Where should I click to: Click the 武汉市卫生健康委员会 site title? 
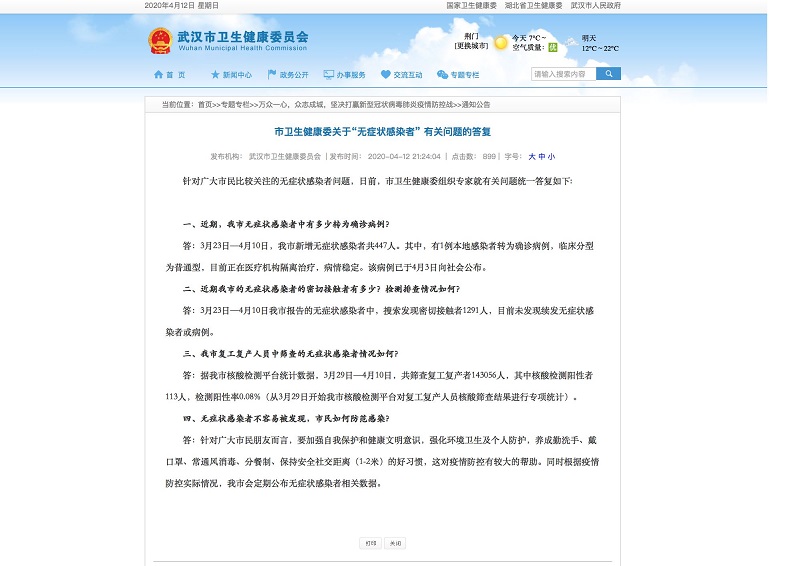pyautogui.click(x=243, y=37)
